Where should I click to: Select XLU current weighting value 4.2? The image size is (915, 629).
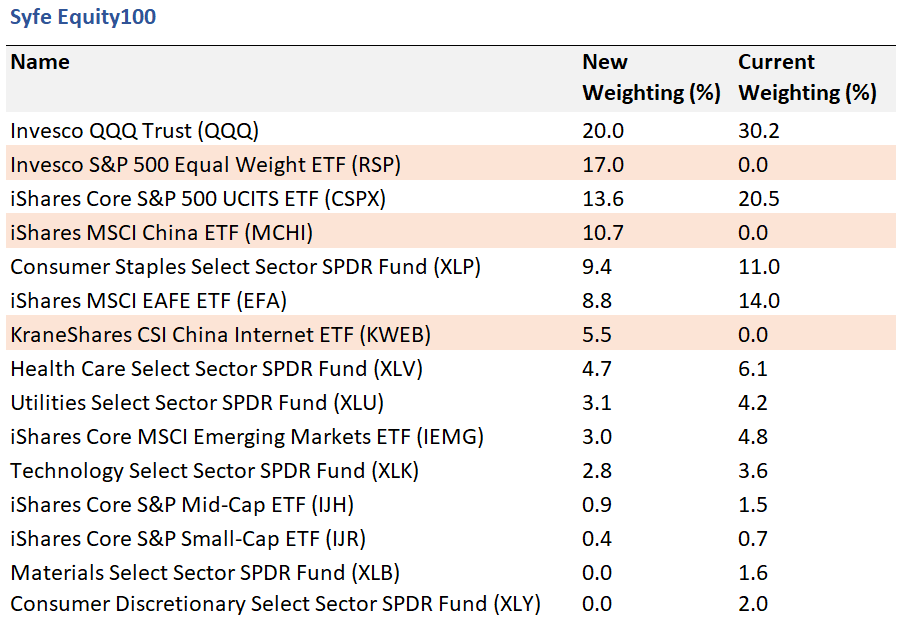click(x=753, y=403)
